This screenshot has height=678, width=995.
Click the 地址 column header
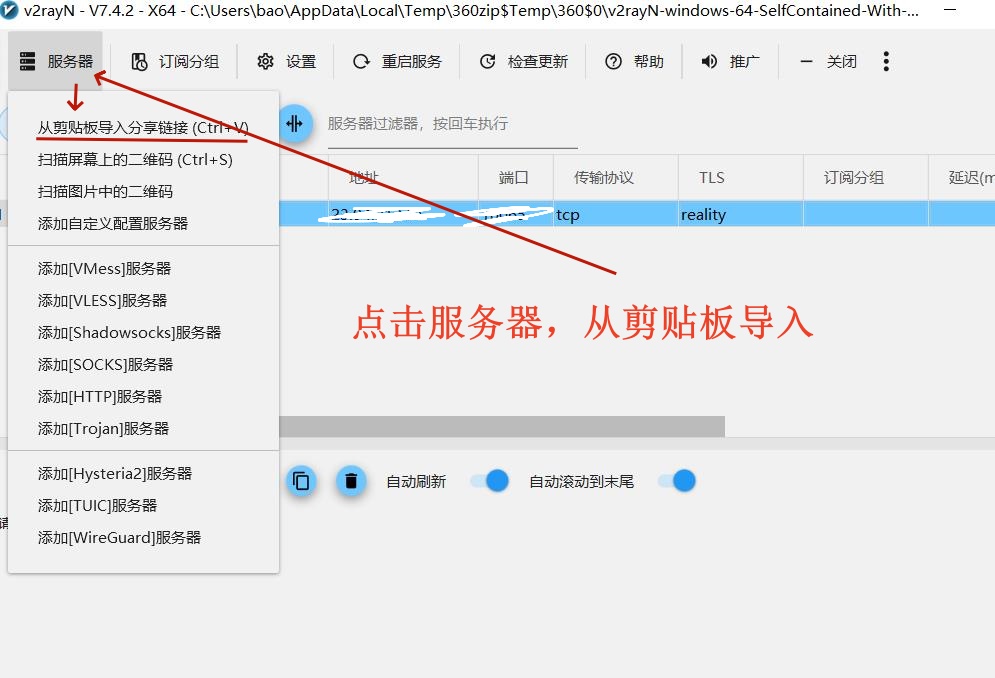click(403, 178)
